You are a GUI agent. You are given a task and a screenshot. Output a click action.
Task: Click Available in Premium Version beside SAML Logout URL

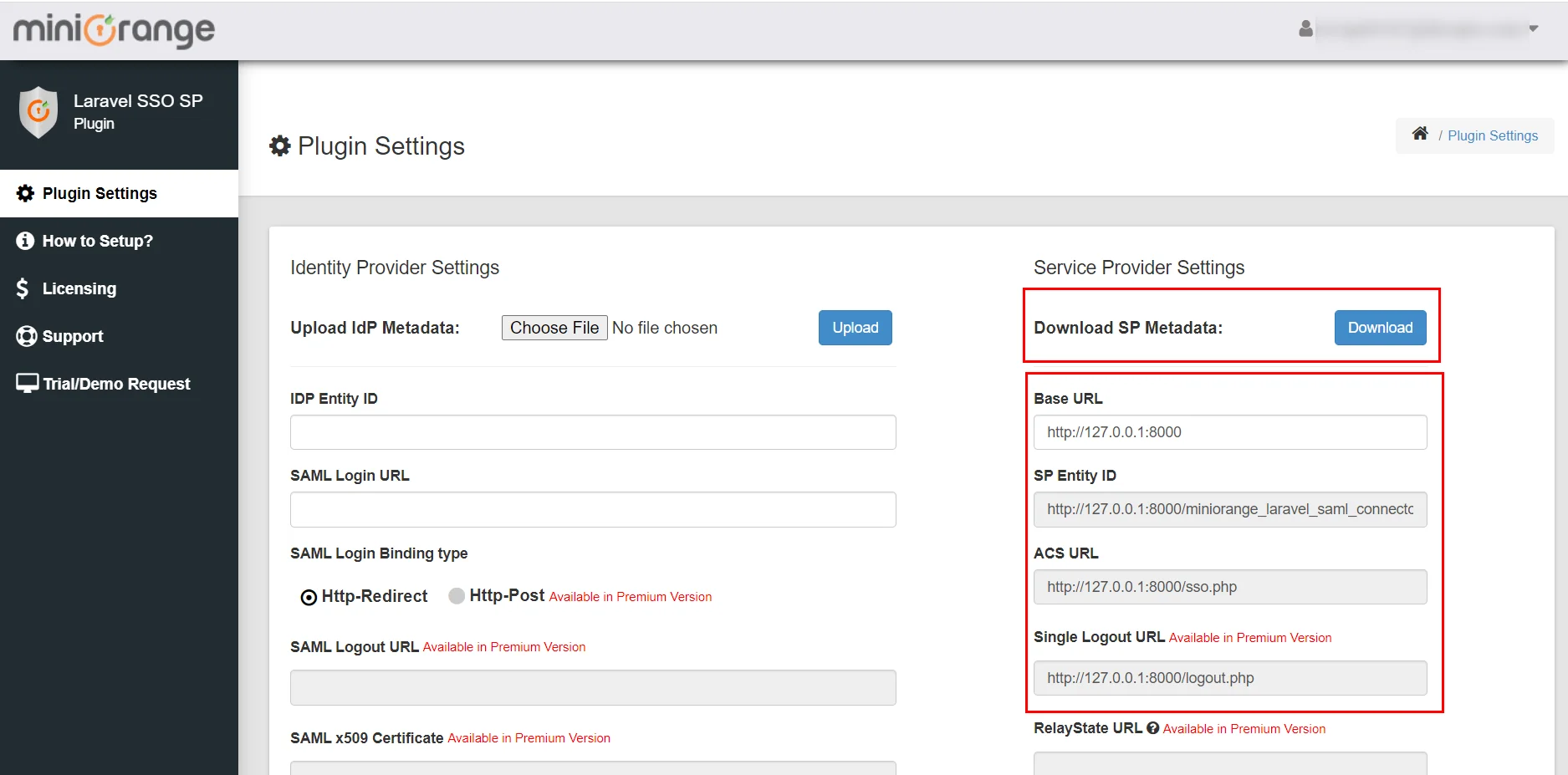(x=504, y=647)
